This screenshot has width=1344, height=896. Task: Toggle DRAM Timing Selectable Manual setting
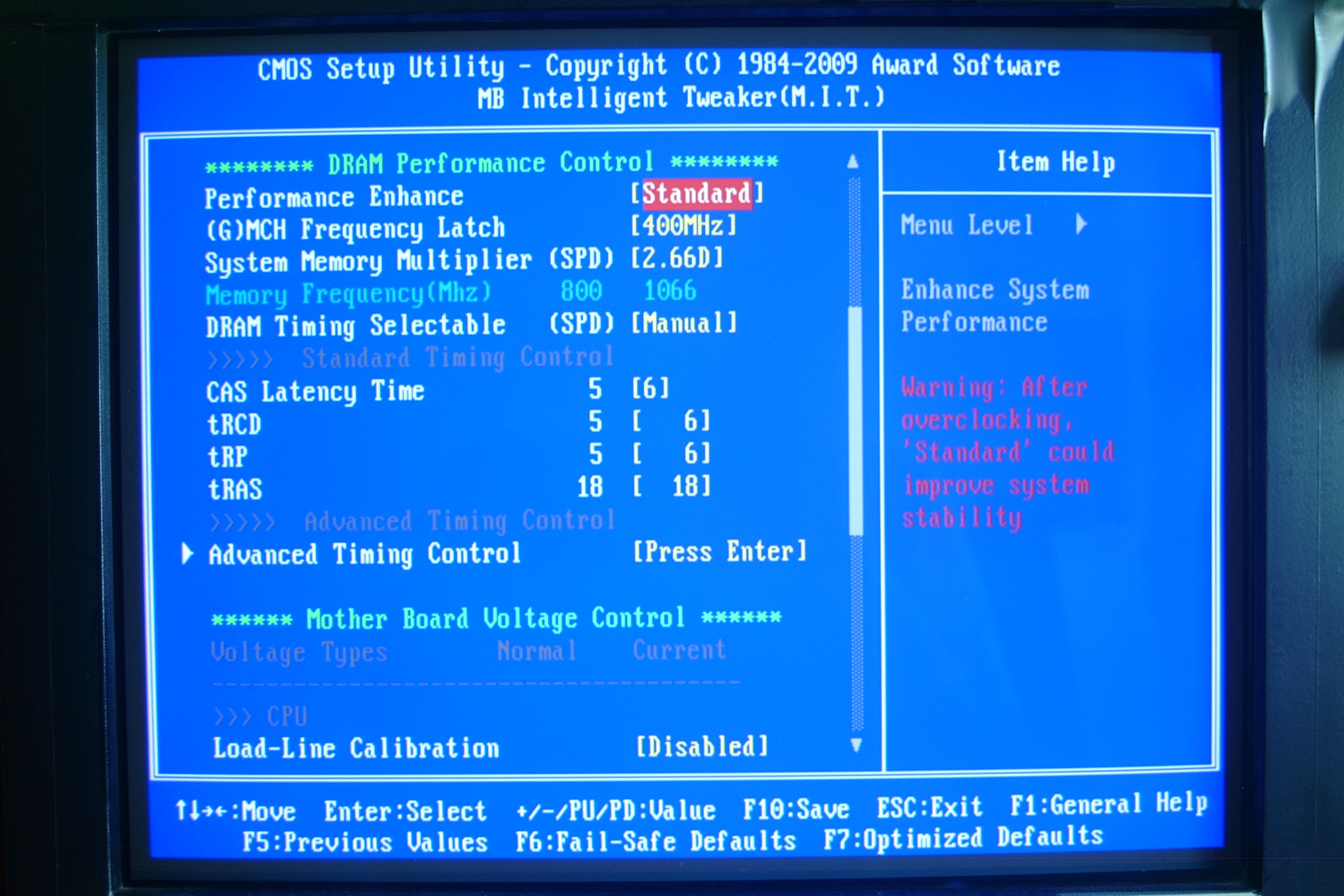(684, 323)
